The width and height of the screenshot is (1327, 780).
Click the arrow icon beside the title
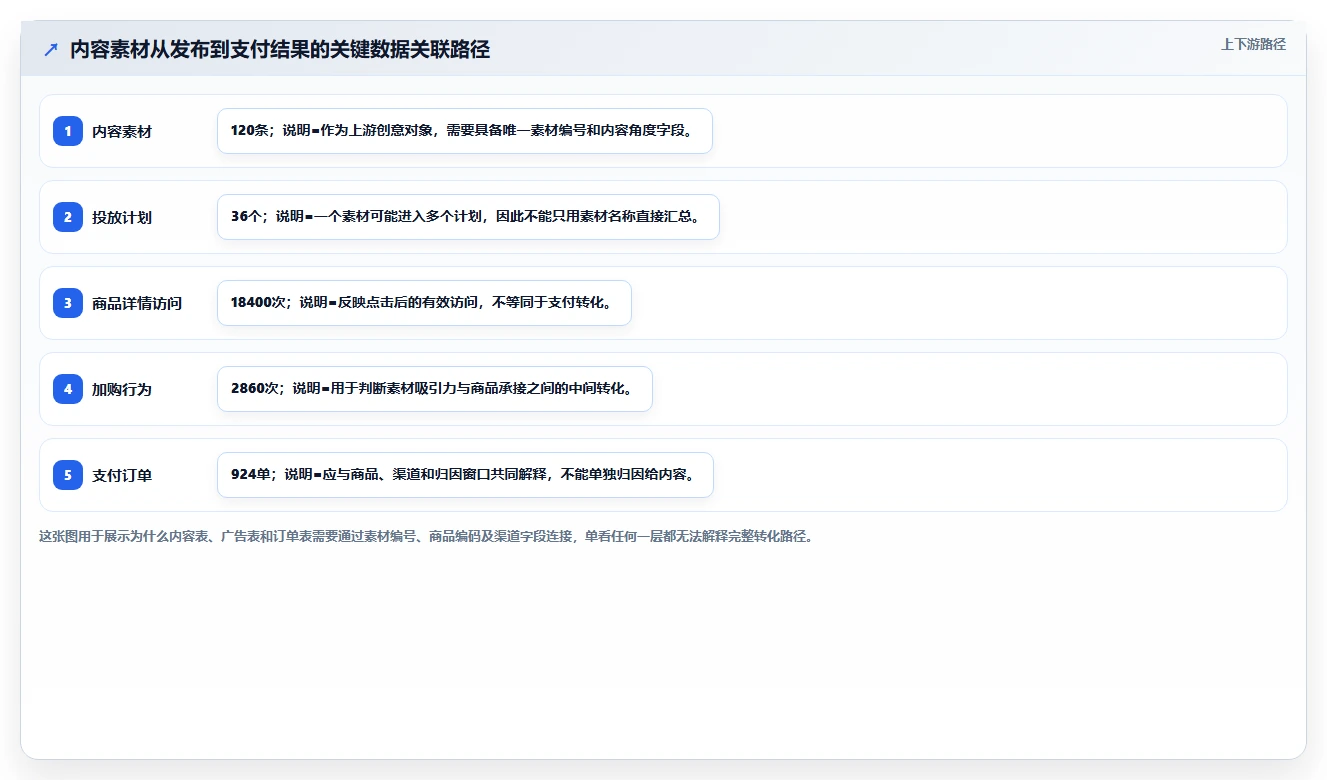click(x=51, y=50)
